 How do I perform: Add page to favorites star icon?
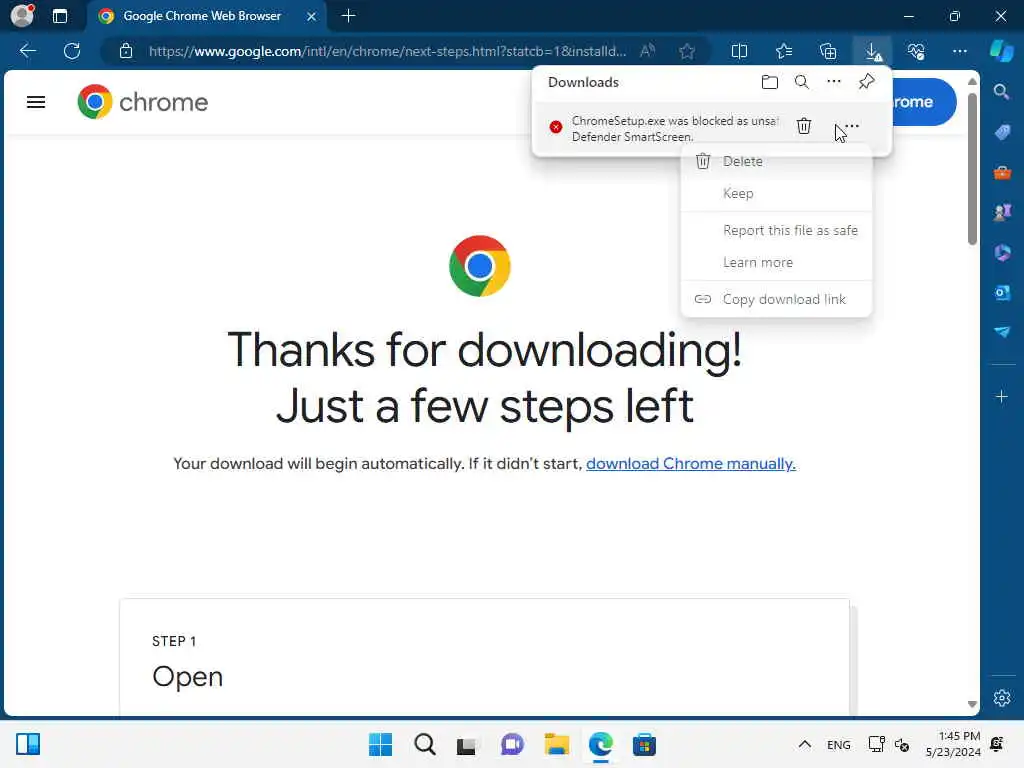pyautogui.click(x=686, y=51)
